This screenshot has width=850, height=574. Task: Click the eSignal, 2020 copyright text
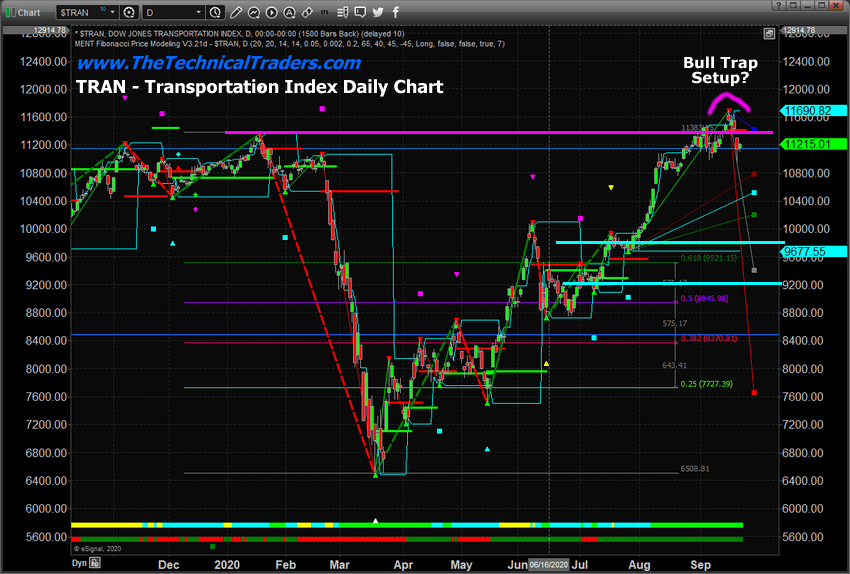click(x=97, y=549)
